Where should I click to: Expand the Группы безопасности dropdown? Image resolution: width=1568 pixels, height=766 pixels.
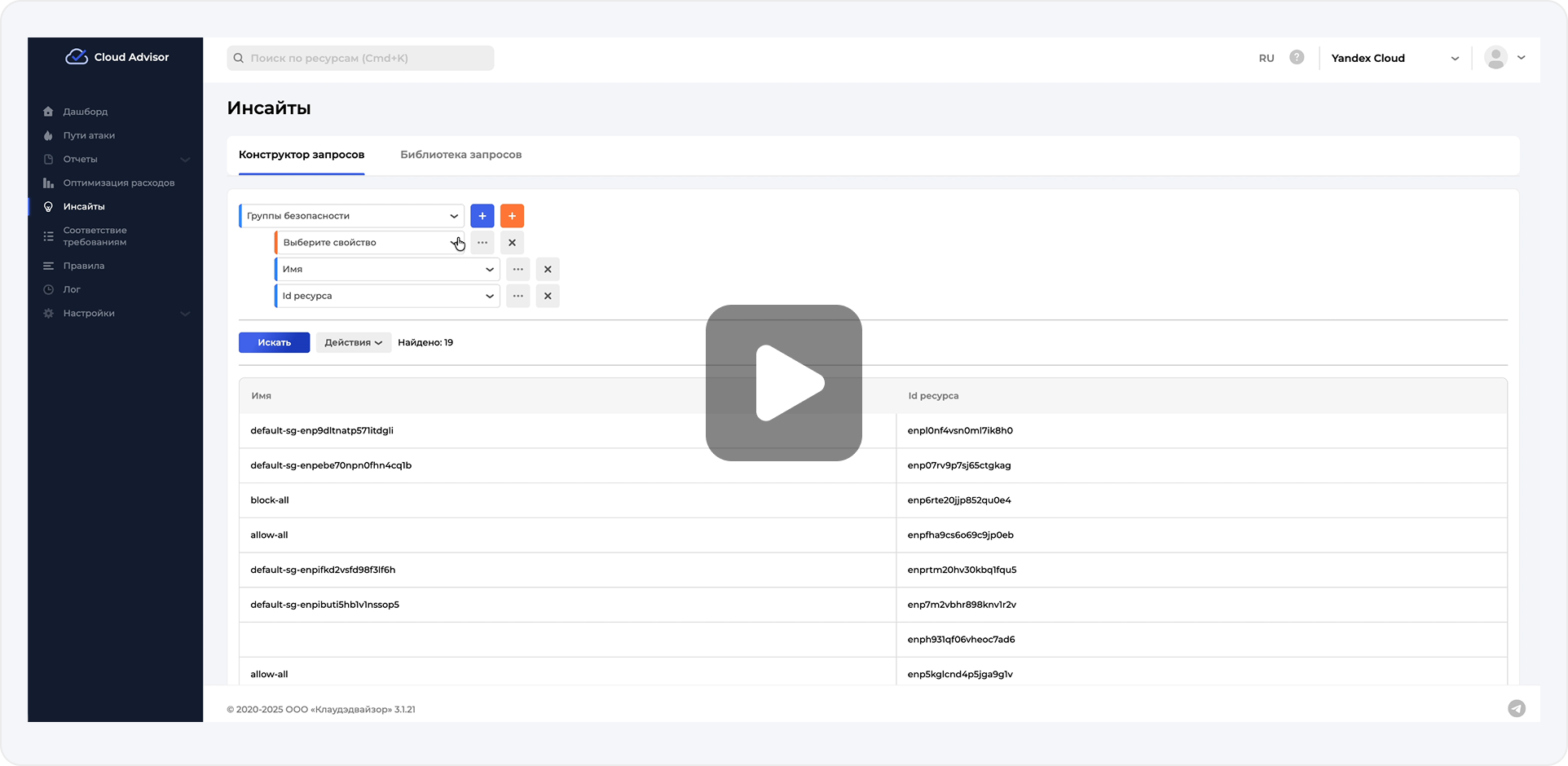(352, 216)
